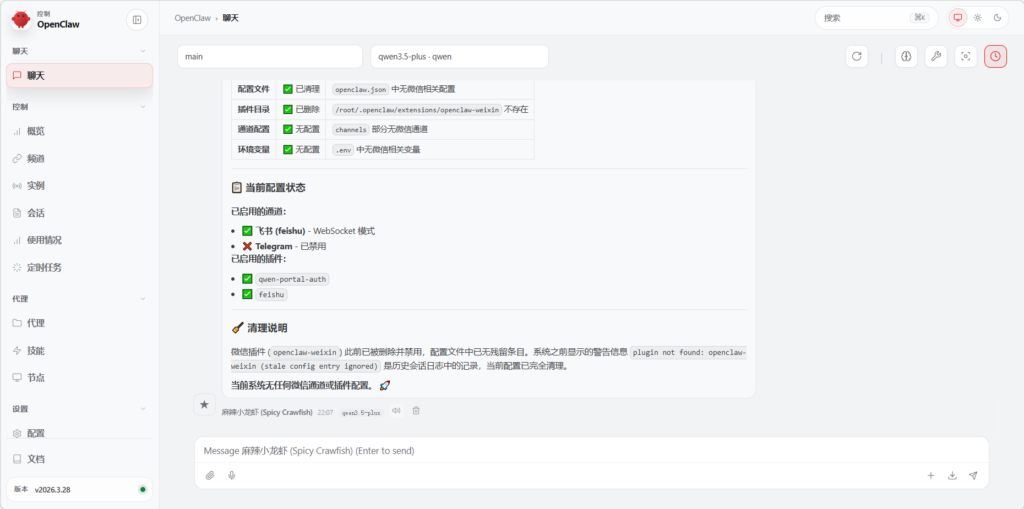The width and height of the screenshot is (1024, 509).
Task: Click the 当前配置状态 heading
Action: 275,188
